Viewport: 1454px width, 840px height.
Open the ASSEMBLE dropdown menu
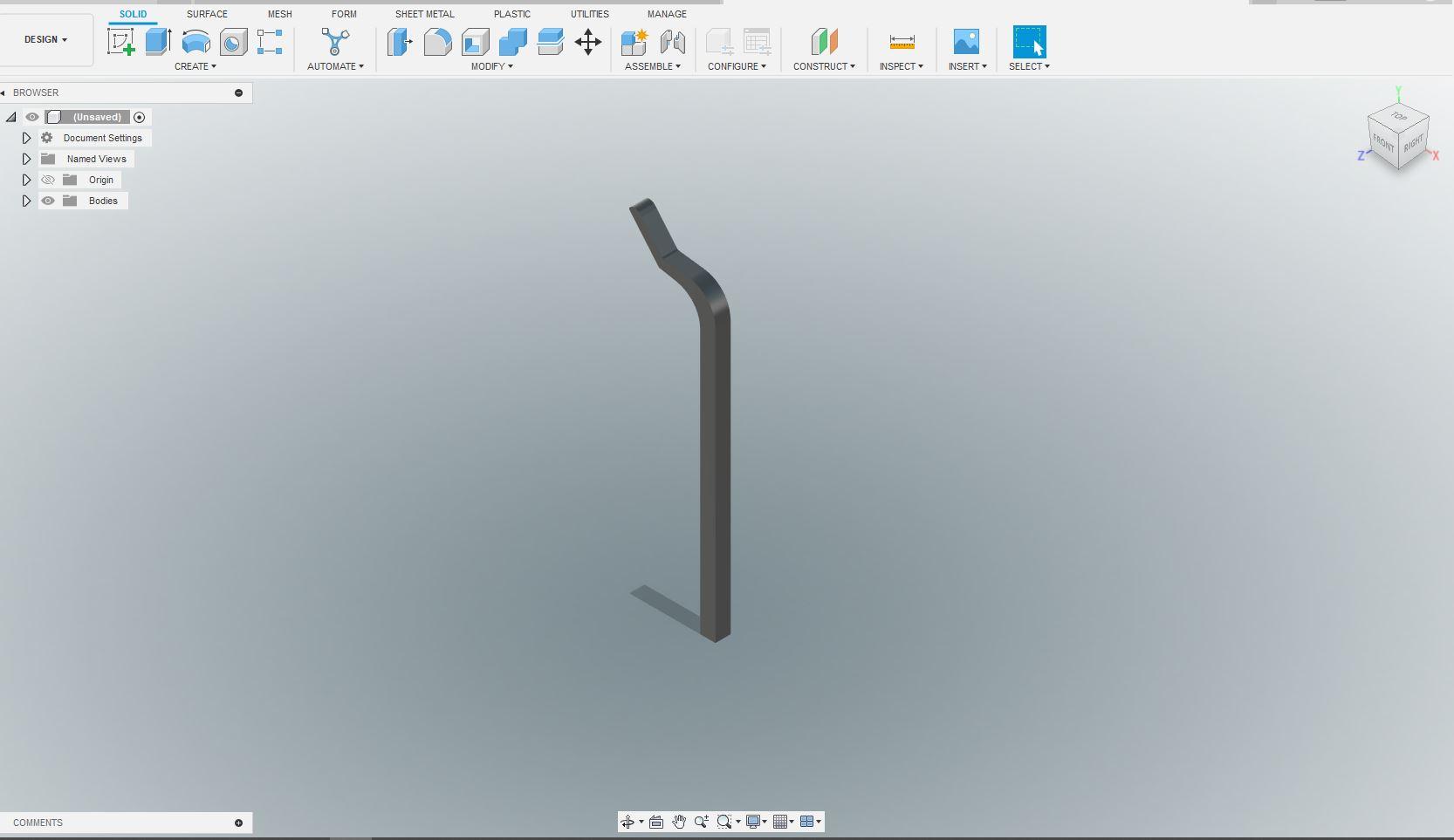(x=653, y=66)
